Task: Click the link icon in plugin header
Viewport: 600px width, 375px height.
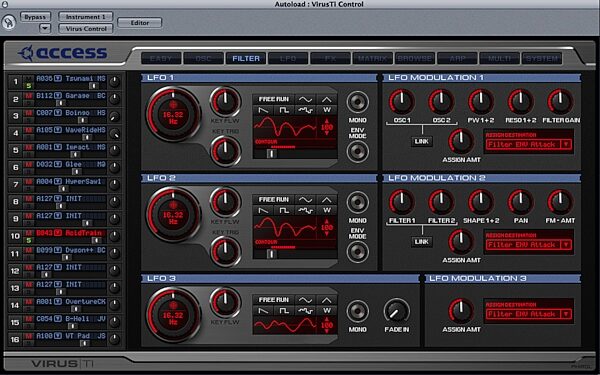Action: click(x=8, y=23)
